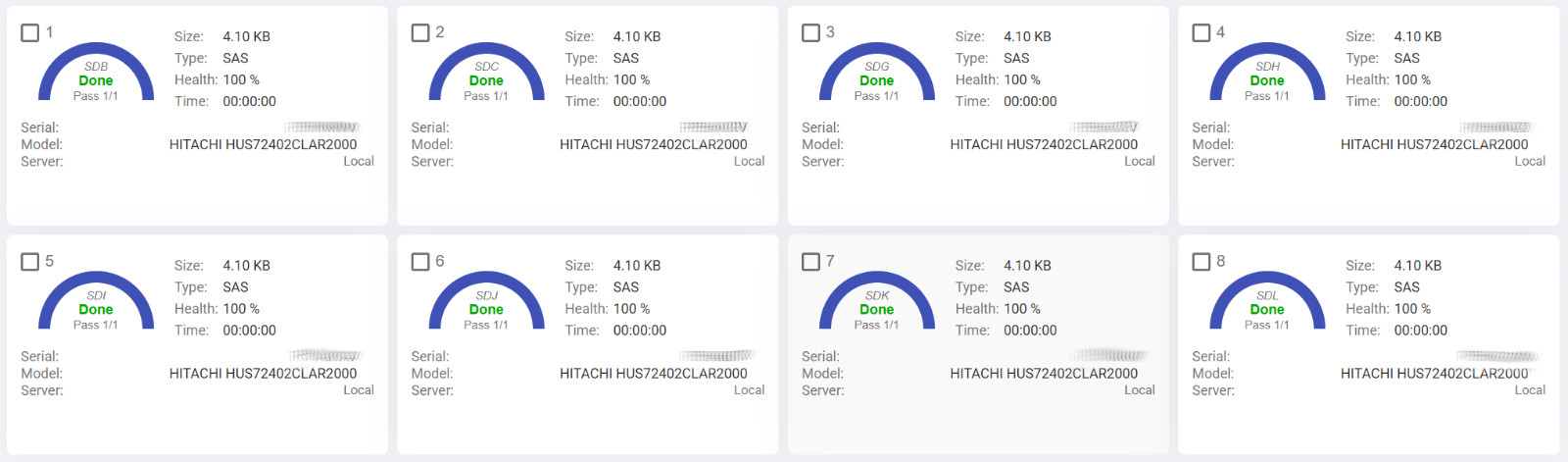The width and height of the screenshot is (1568, 462).
Task: Click the SDK Done progress gauge
Action: tap(877, 301)
